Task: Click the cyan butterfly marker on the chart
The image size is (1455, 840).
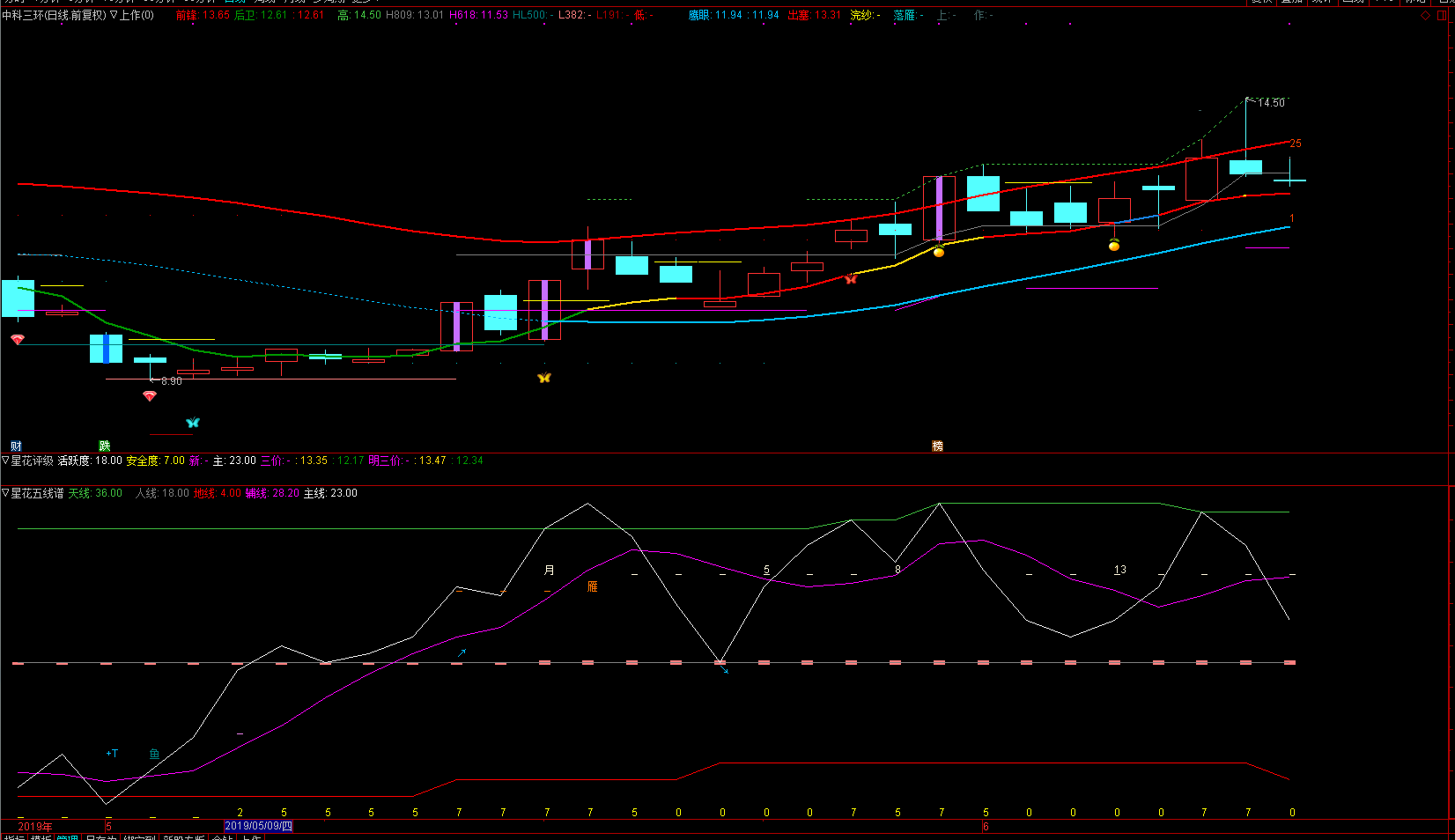Action: 193,423
